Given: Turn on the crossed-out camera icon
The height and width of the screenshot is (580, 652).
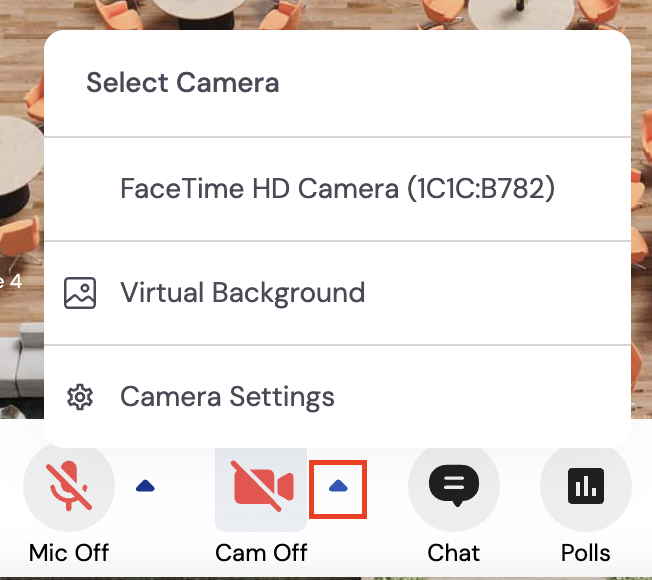Looking at the screenshot, I should 262,486.
